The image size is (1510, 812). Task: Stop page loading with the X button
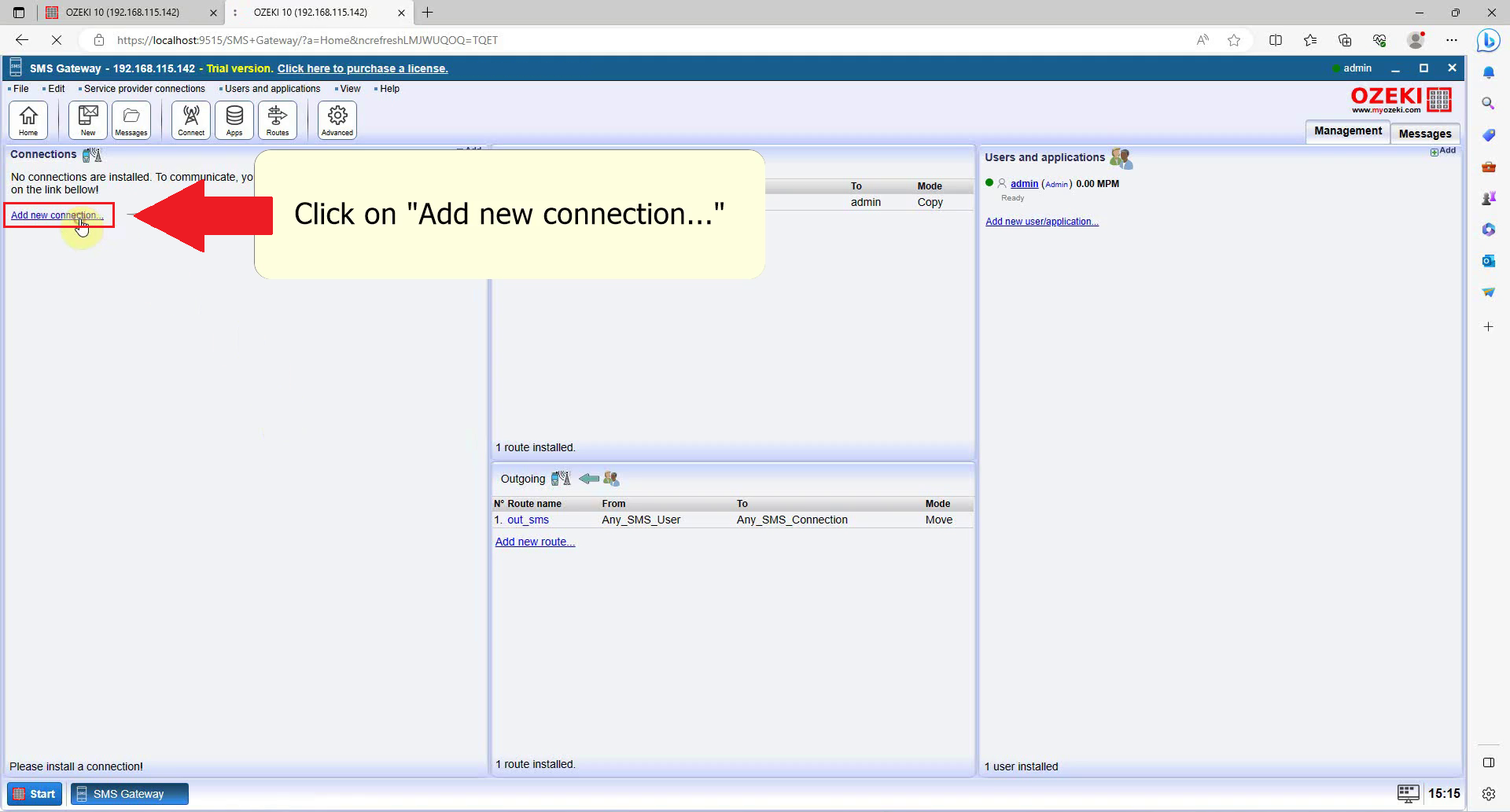(x=57, y=40)
